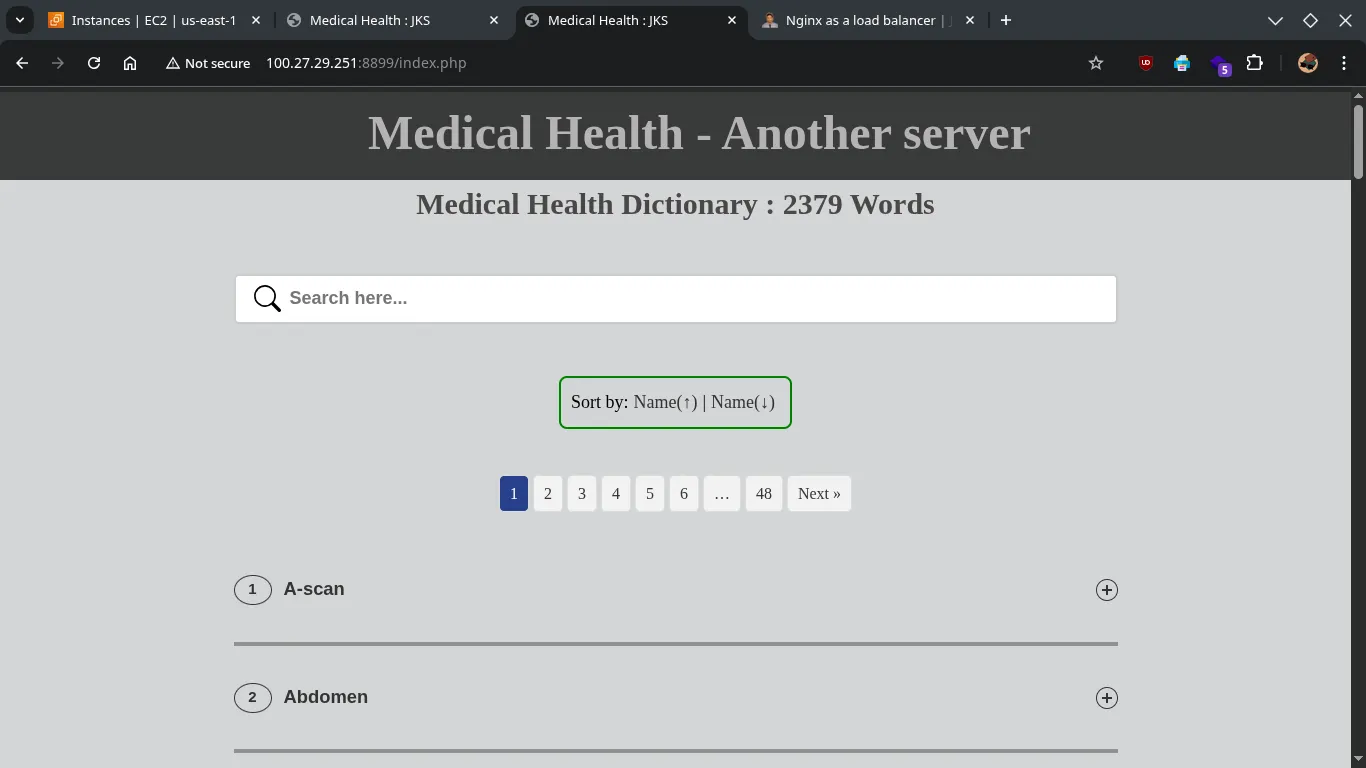1366x768 pixels.
Task: Click the back navigation arrow
Action: coord(22,63)
